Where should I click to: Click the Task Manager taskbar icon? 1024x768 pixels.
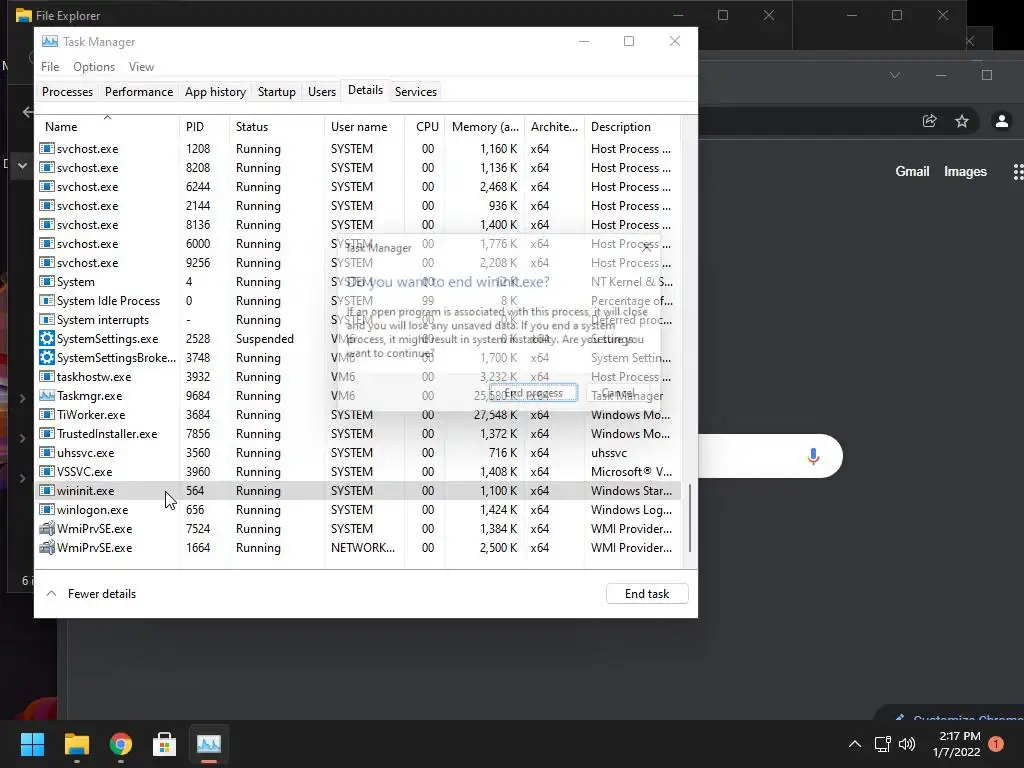[x=209, y=744]
